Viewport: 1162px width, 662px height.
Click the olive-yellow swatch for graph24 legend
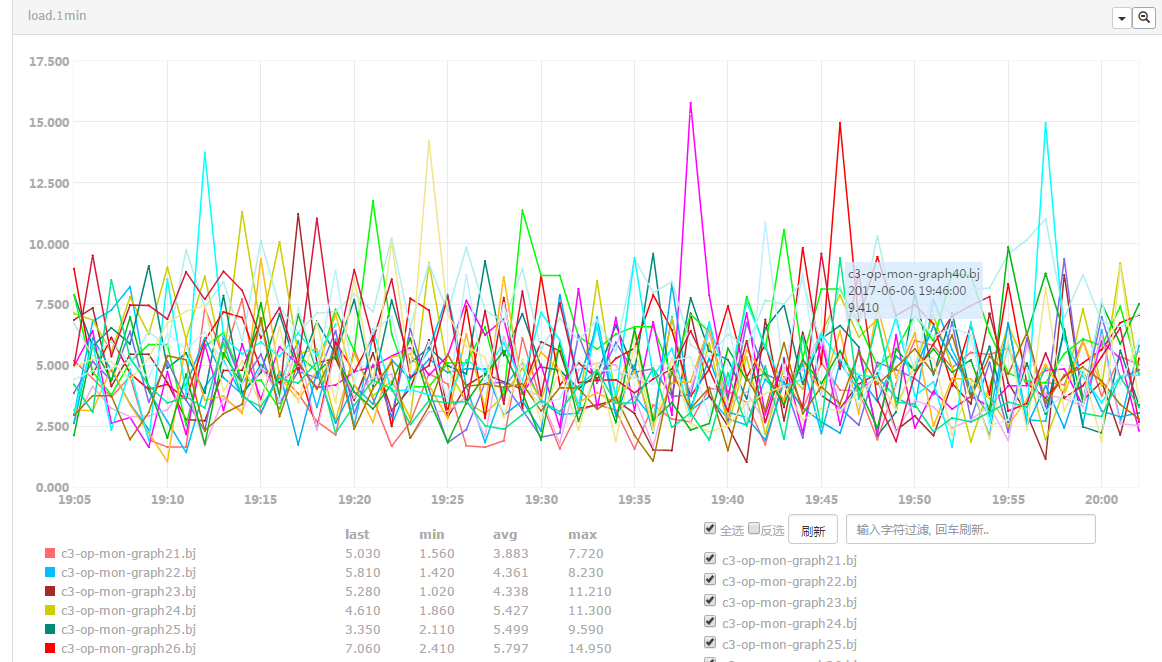(50, 610)
